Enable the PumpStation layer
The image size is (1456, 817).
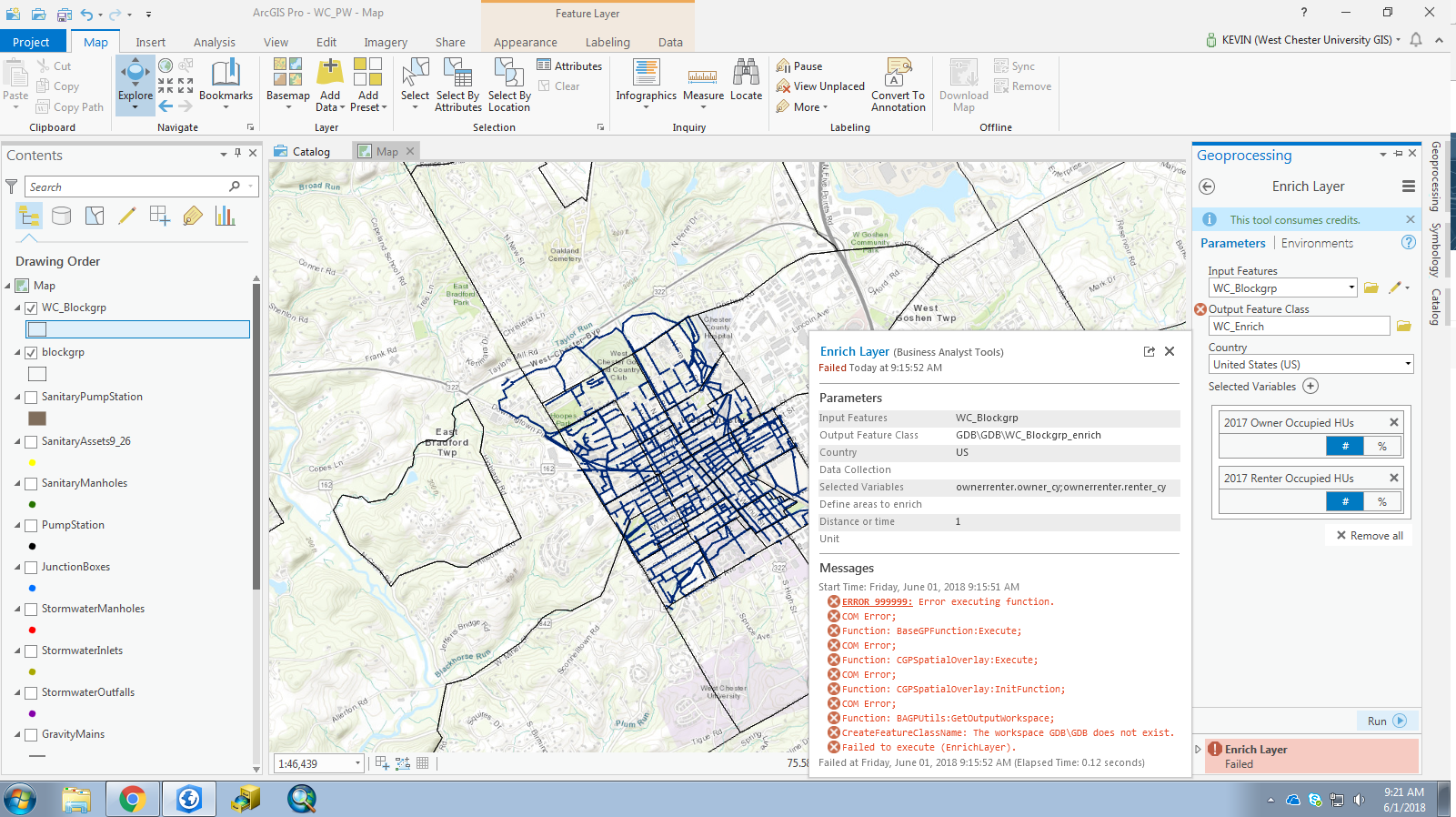click(32, 526)
